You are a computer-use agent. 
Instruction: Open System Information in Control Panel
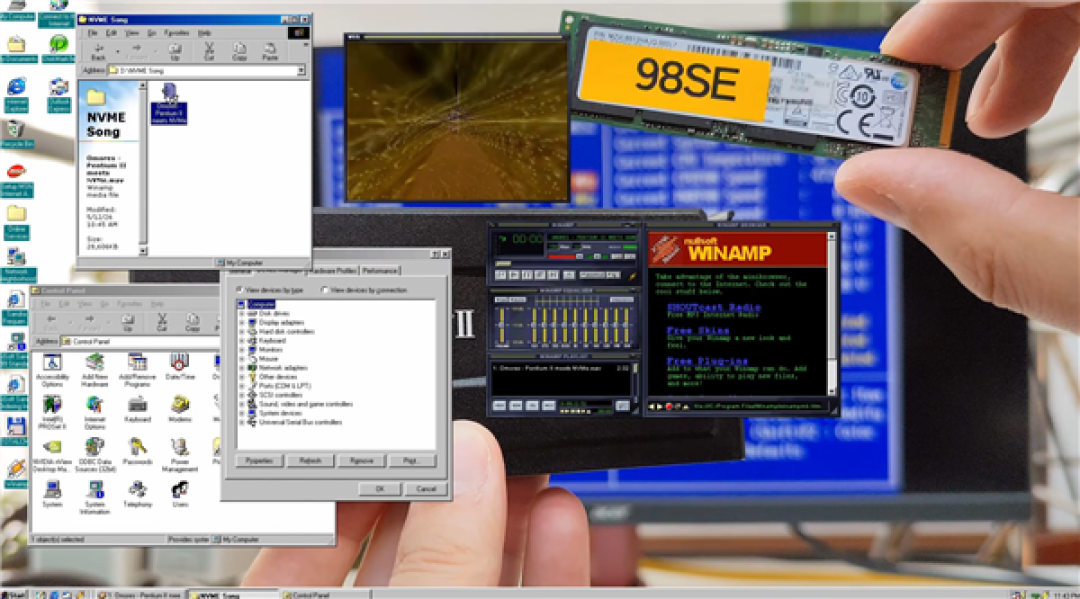click(x=94, y=498)
